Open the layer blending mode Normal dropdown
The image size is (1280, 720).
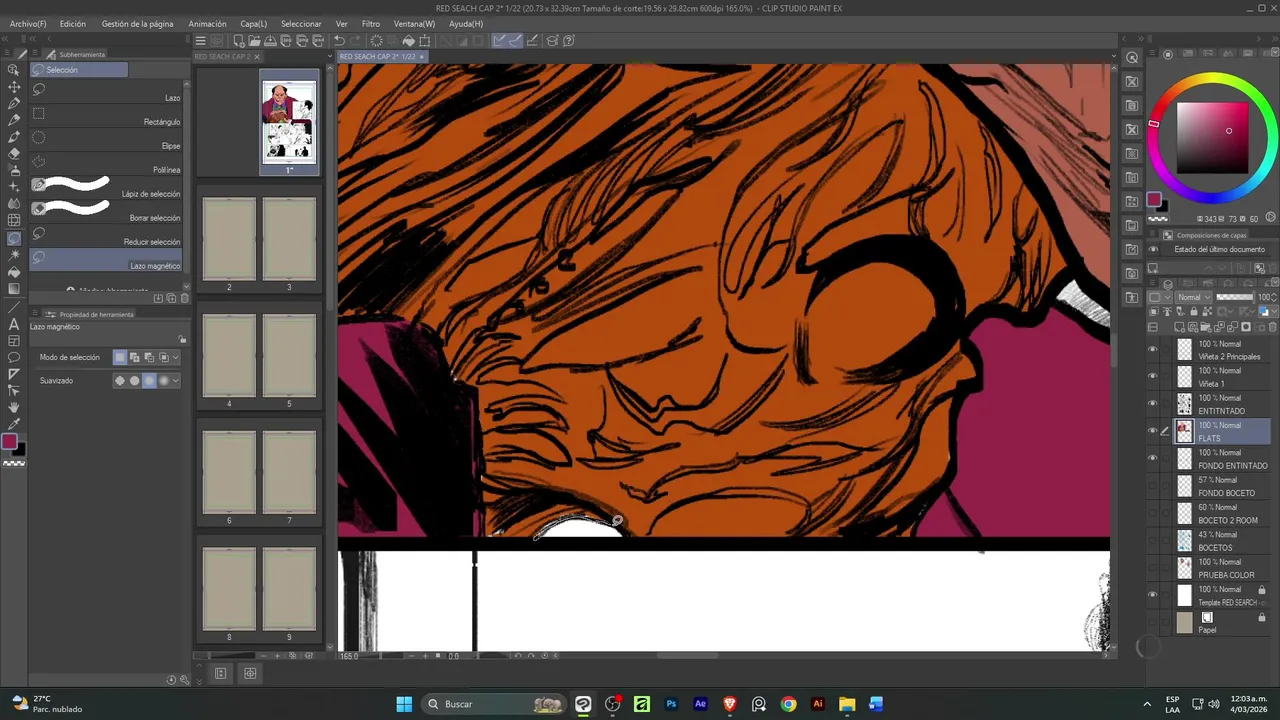(1194, 298)
